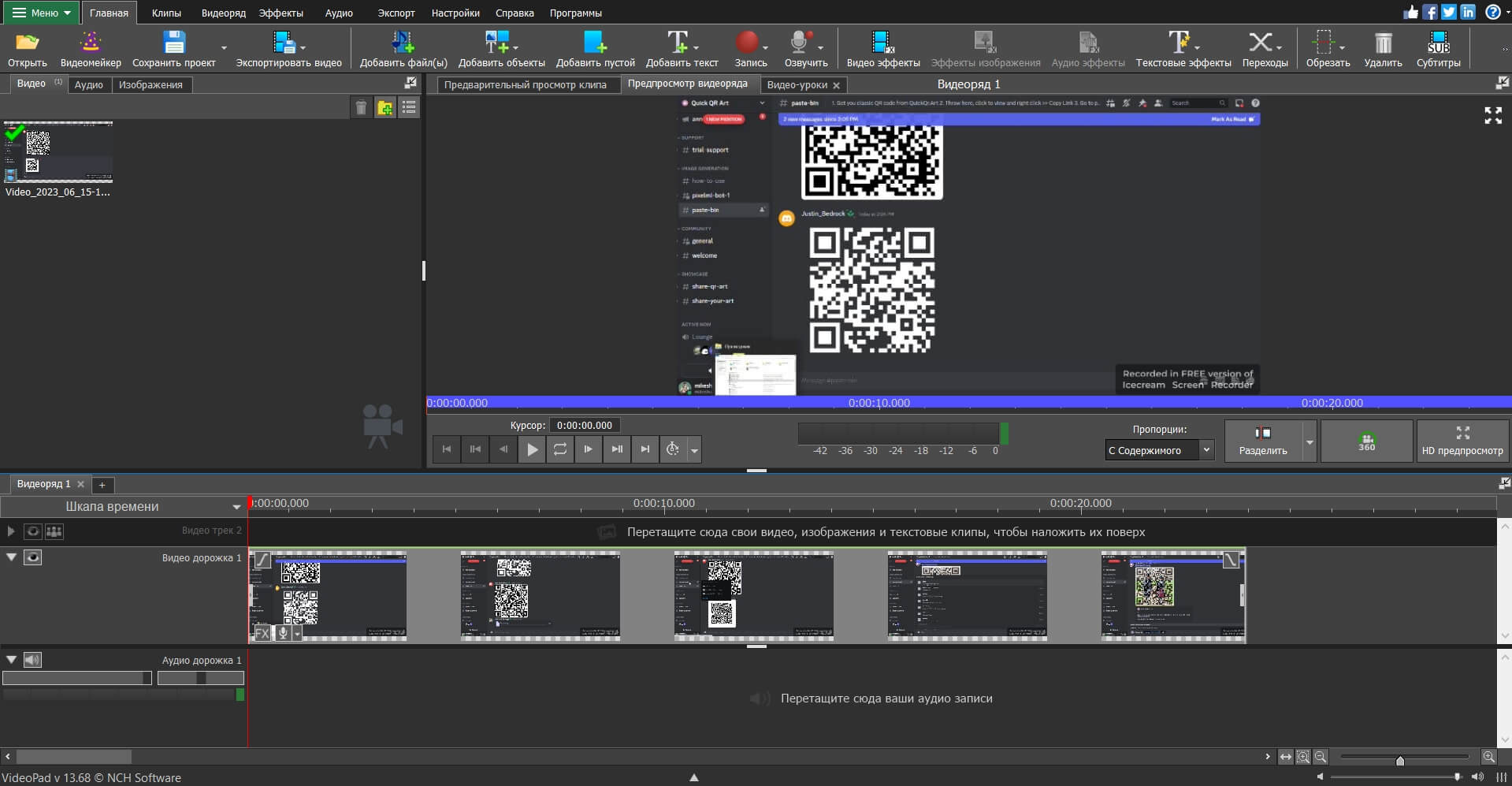Open the dropdown arrow next to Сохранить проект

point(224,48)
